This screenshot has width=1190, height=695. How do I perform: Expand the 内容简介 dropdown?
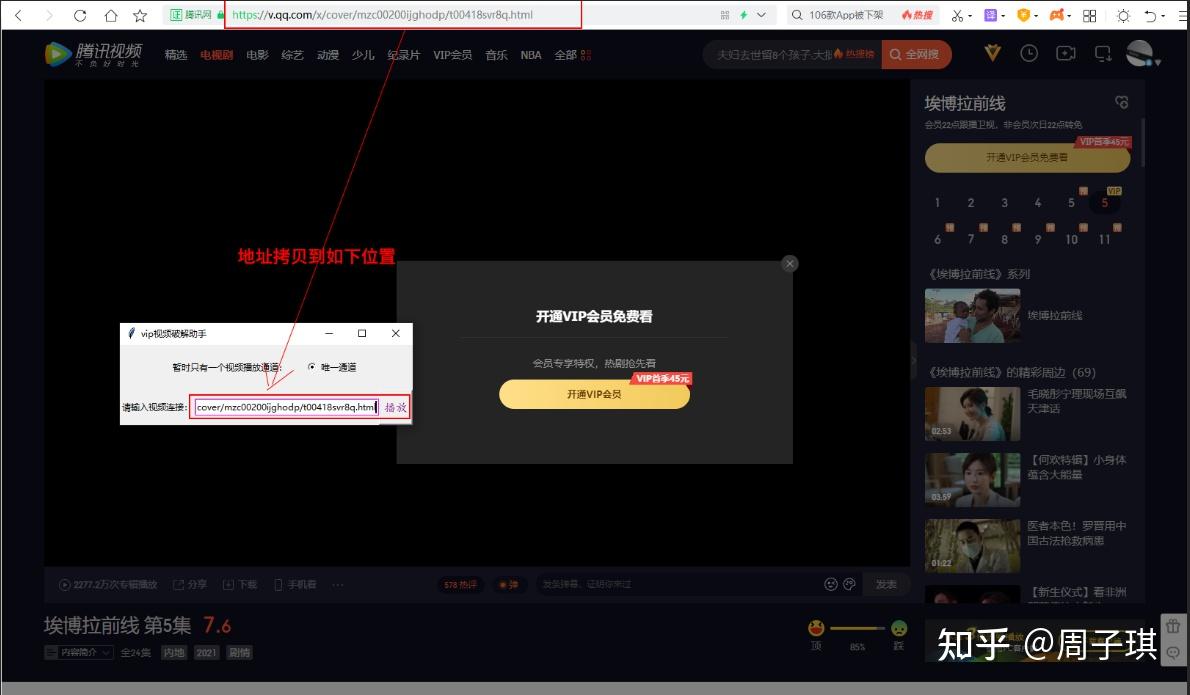pos(79,653)
